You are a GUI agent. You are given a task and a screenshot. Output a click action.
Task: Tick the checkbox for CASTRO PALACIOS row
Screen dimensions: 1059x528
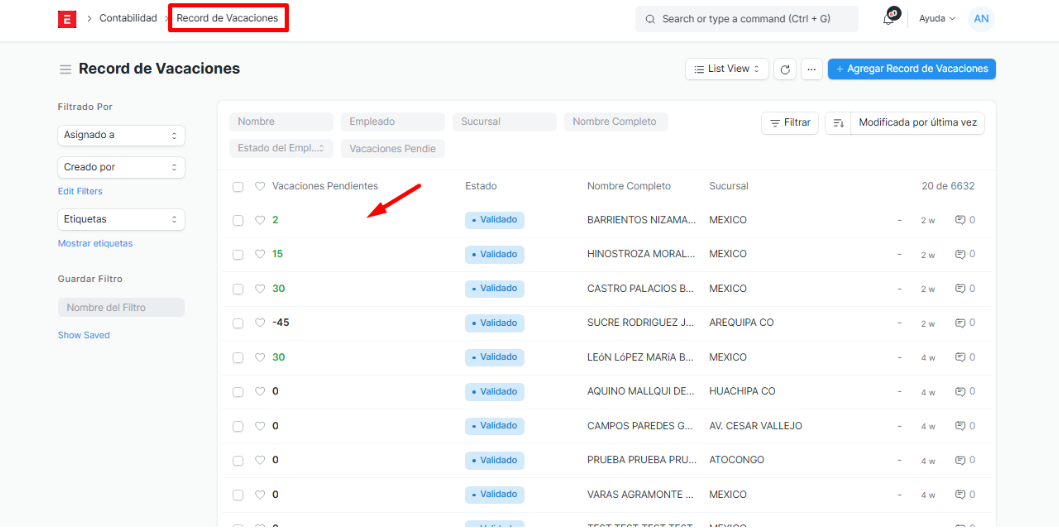point(238,289)
